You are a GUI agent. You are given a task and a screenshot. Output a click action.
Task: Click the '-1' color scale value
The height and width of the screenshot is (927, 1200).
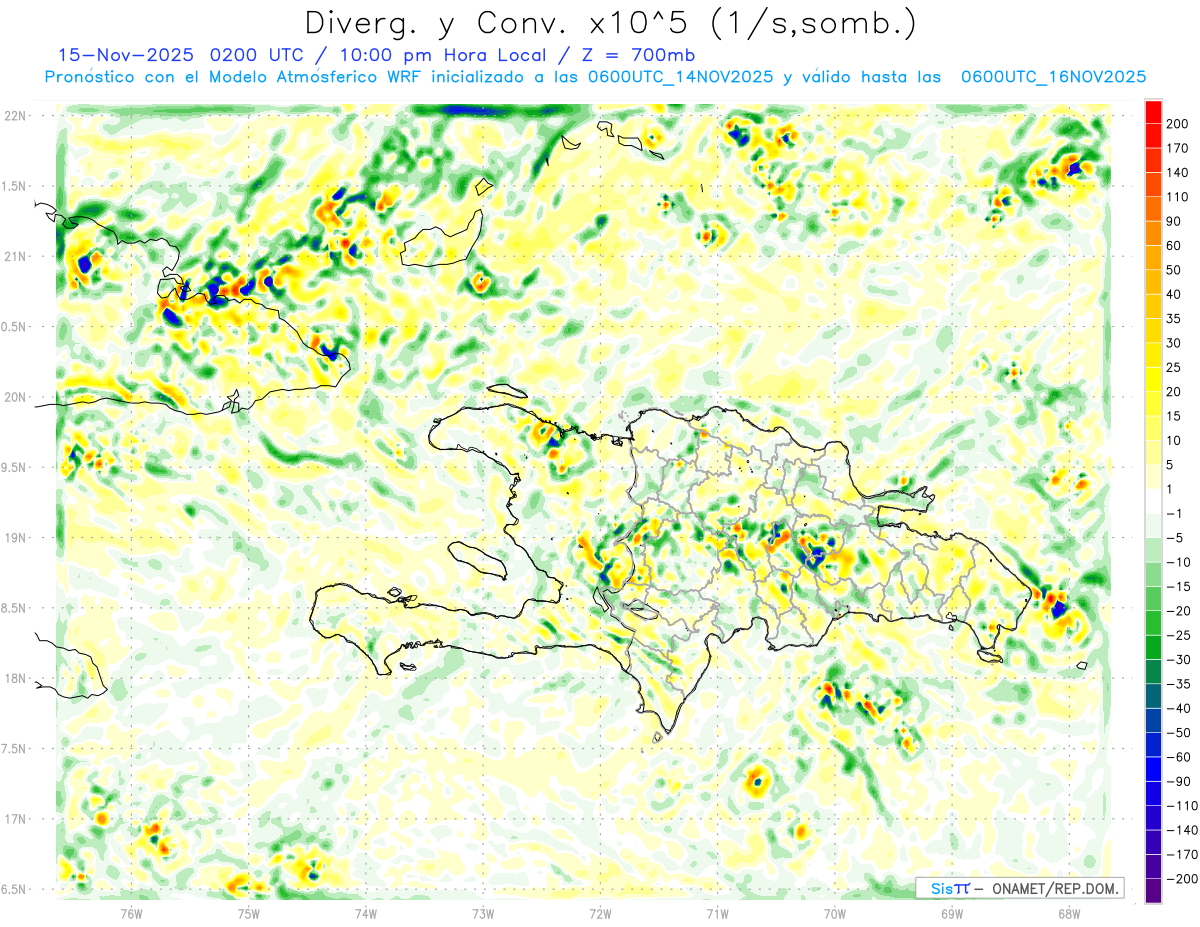pyautogui.click(x=1176, y=513)
